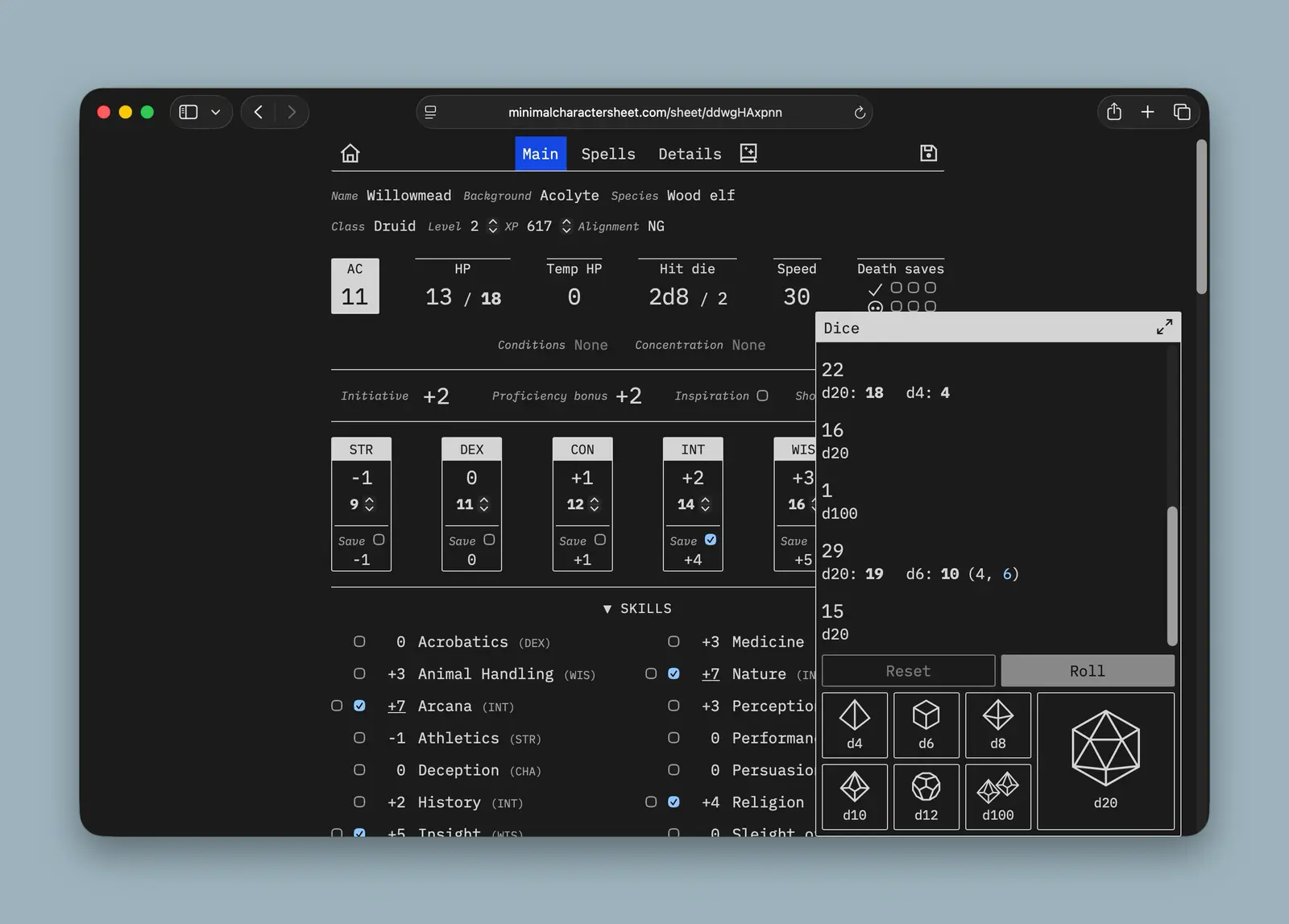Open the character portrait icon tab

[748, 153]
